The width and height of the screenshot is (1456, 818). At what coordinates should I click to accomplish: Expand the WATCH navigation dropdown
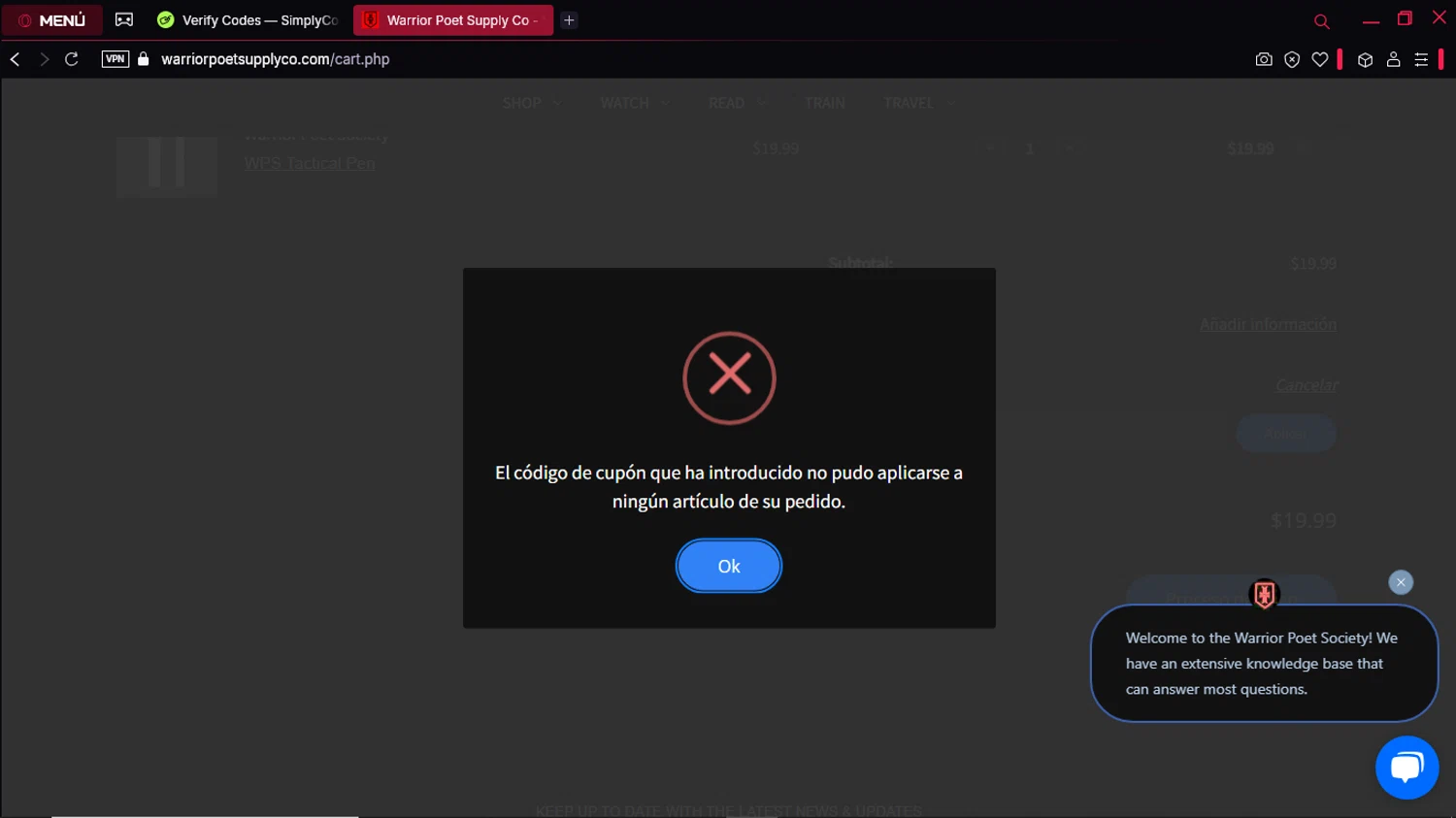[x=634, y=103]
